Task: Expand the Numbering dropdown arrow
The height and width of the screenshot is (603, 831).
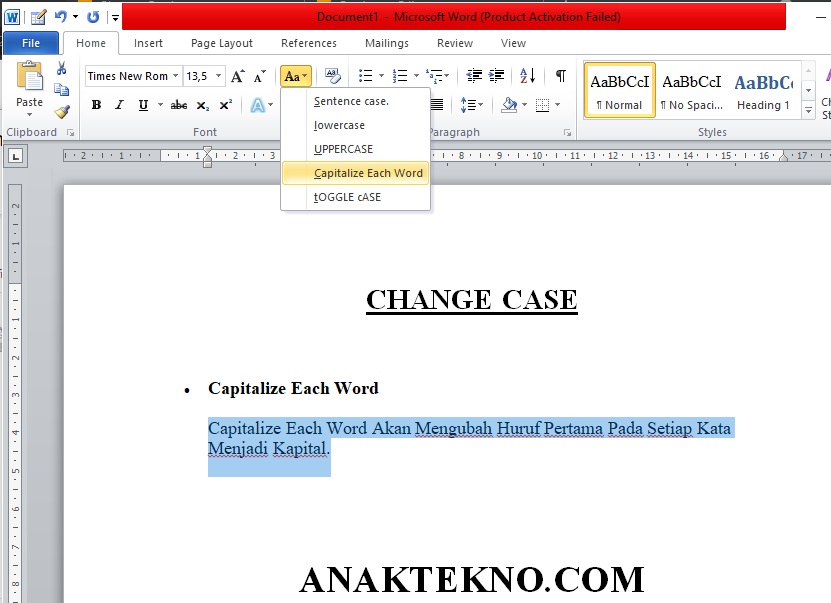Action: [x=416, y=76]
